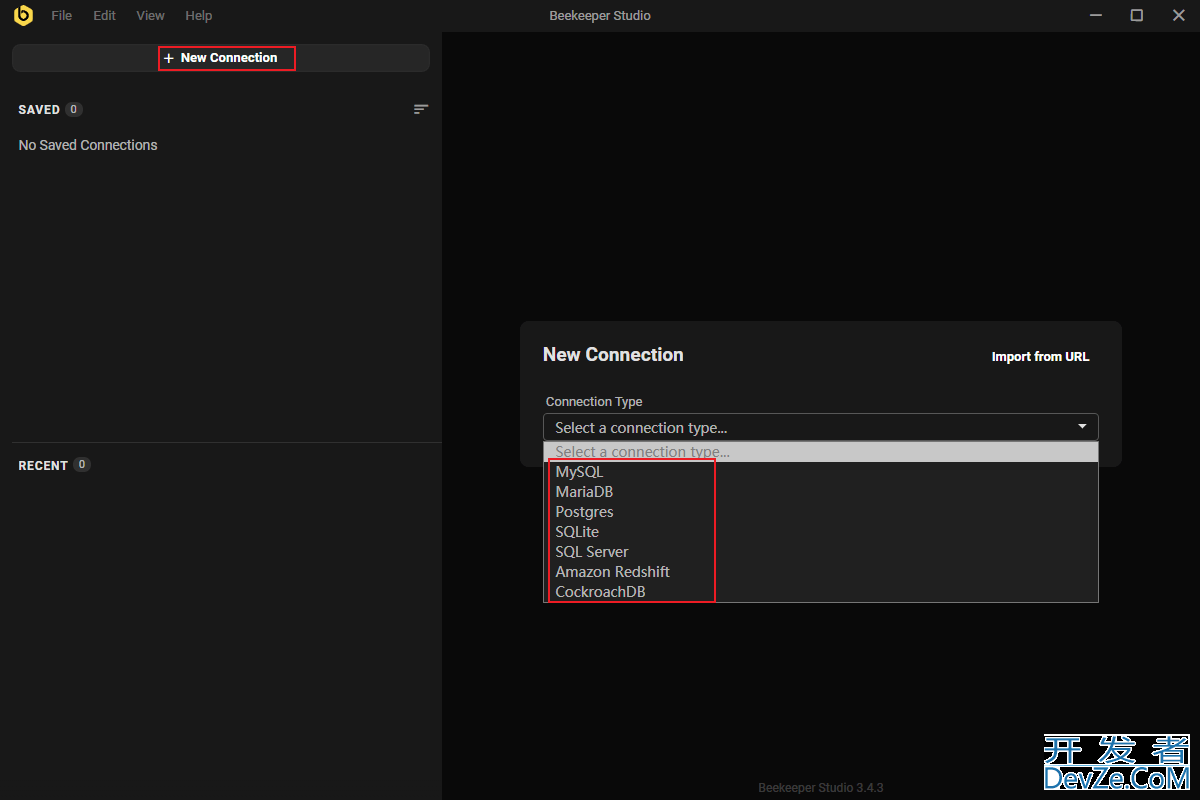1200x800 pixels.
Task: Close the Beekeeper Studio window
Action: pos(1178,15)
